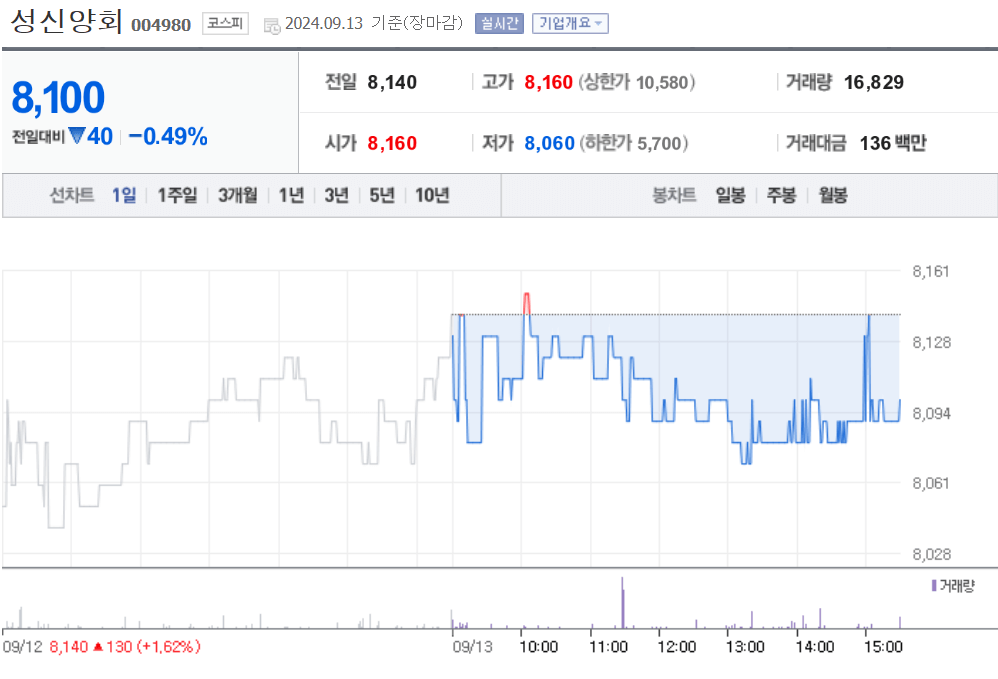The image size is (998, 679).
Task: Click the 고가 value 8,160
Action: (549, 82)
